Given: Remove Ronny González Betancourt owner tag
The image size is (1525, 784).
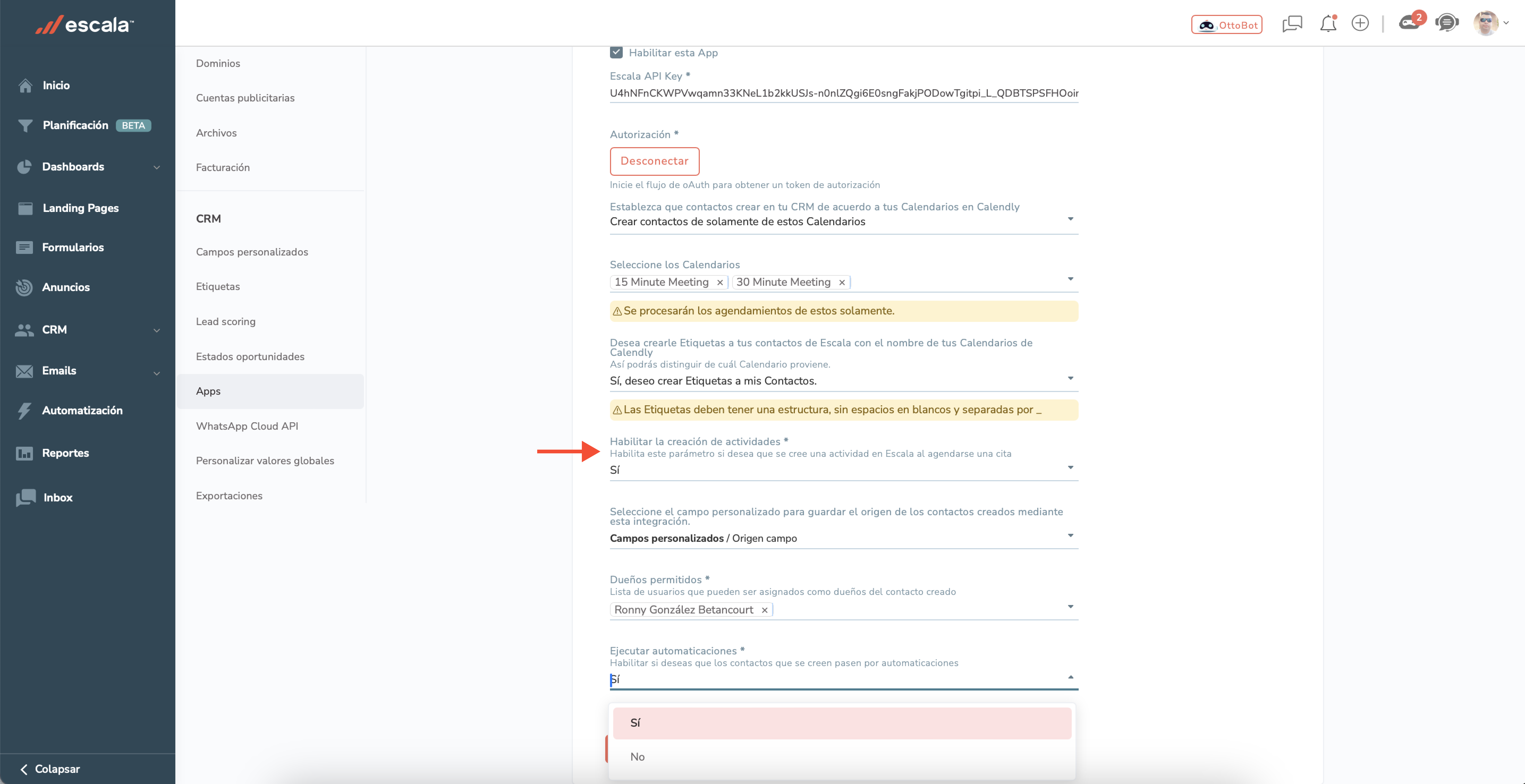Looking at the screenshot, I should [x=764, y=610].
